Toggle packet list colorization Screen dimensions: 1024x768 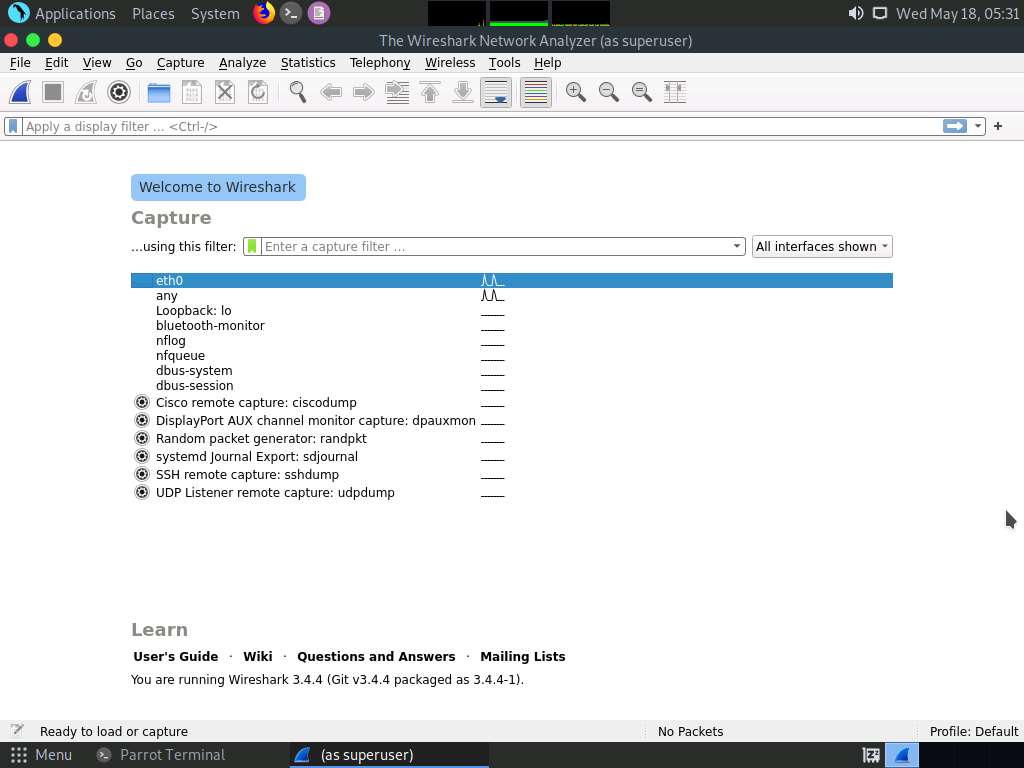(x=536, y=92)
